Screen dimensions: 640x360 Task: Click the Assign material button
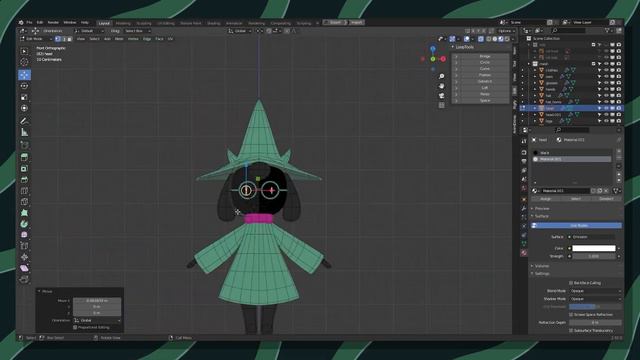point(545,199)
